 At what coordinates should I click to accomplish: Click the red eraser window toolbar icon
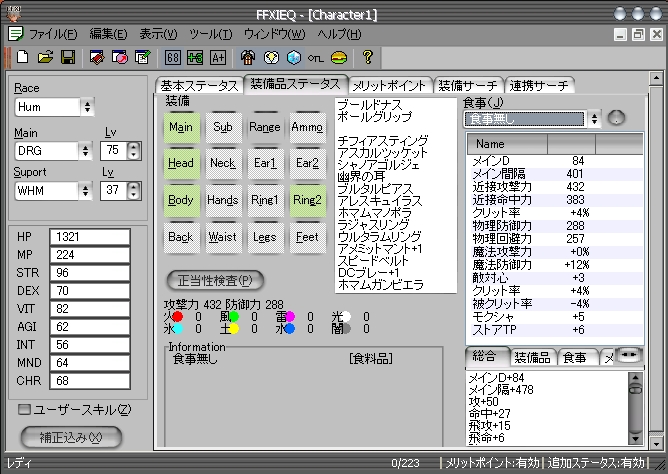pyautogui.click(x=97, y=57)
